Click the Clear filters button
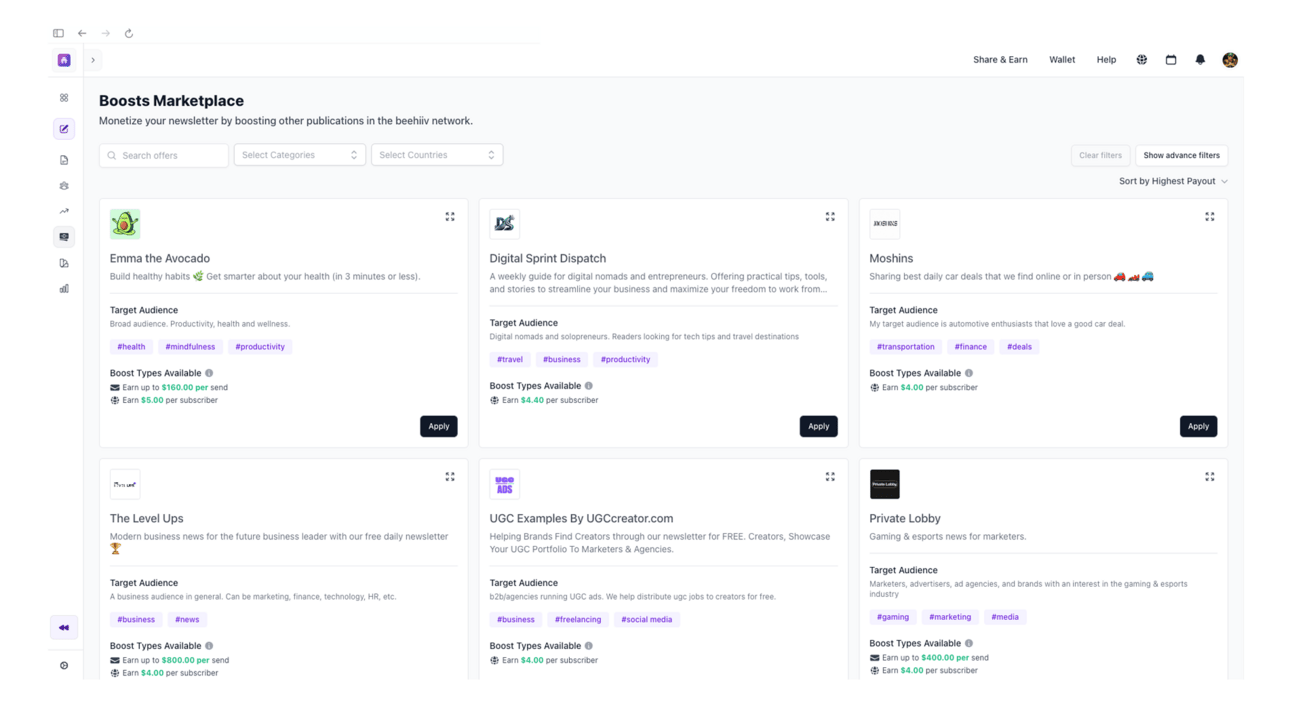The image size is (1292, 706). [1100, 155]
